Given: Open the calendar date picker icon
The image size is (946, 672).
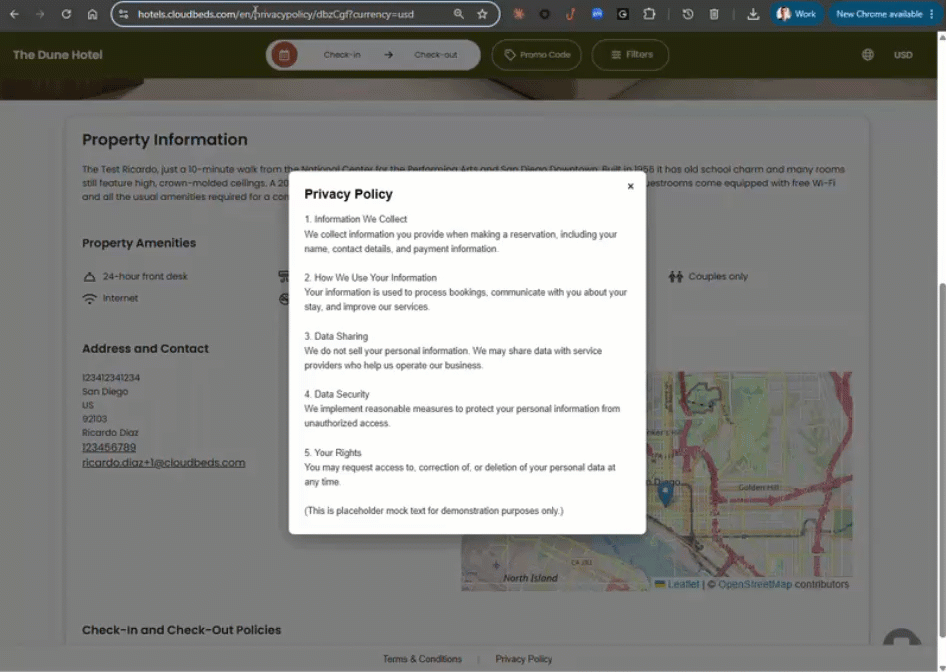Looking at the screenshot, I should [284, 55].
